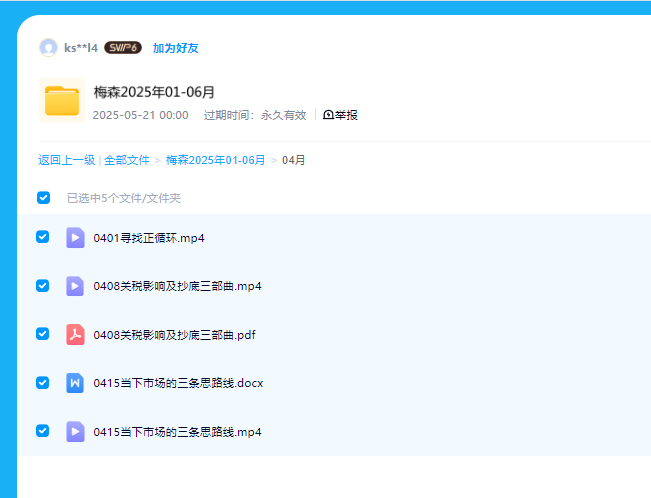Click the SVIP6 membership badge
The image size is (651, 498).
pyautogui.click(x=123, y=47)
